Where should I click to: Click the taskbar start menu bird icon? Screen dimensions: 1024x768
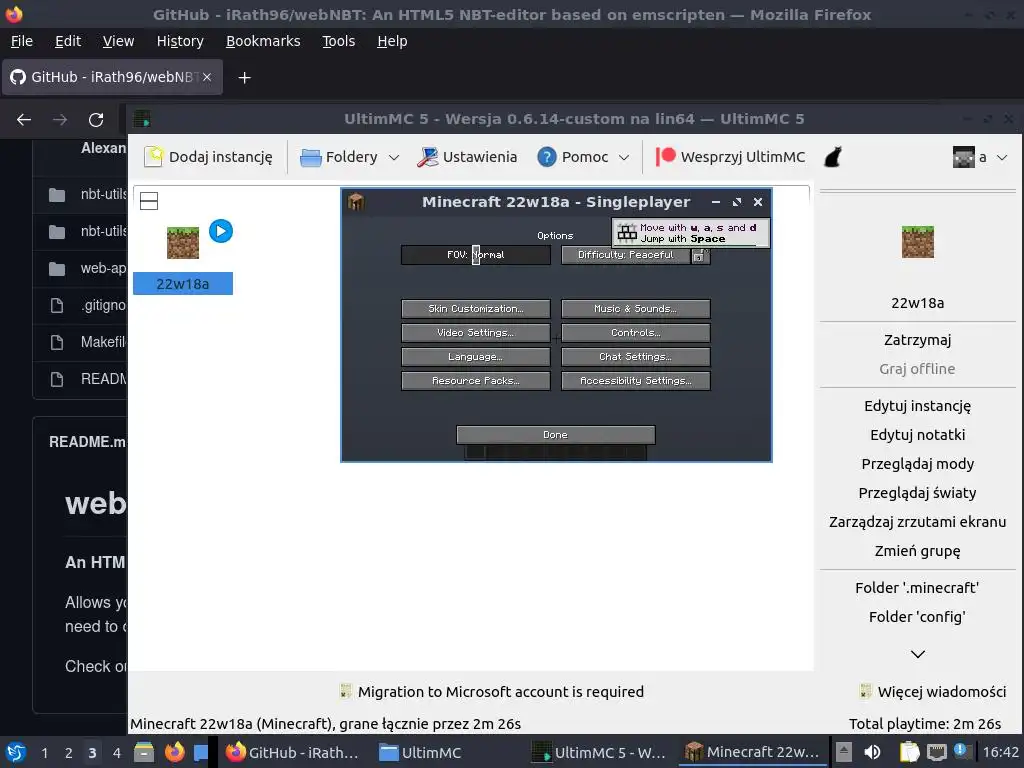coord(16,752)
